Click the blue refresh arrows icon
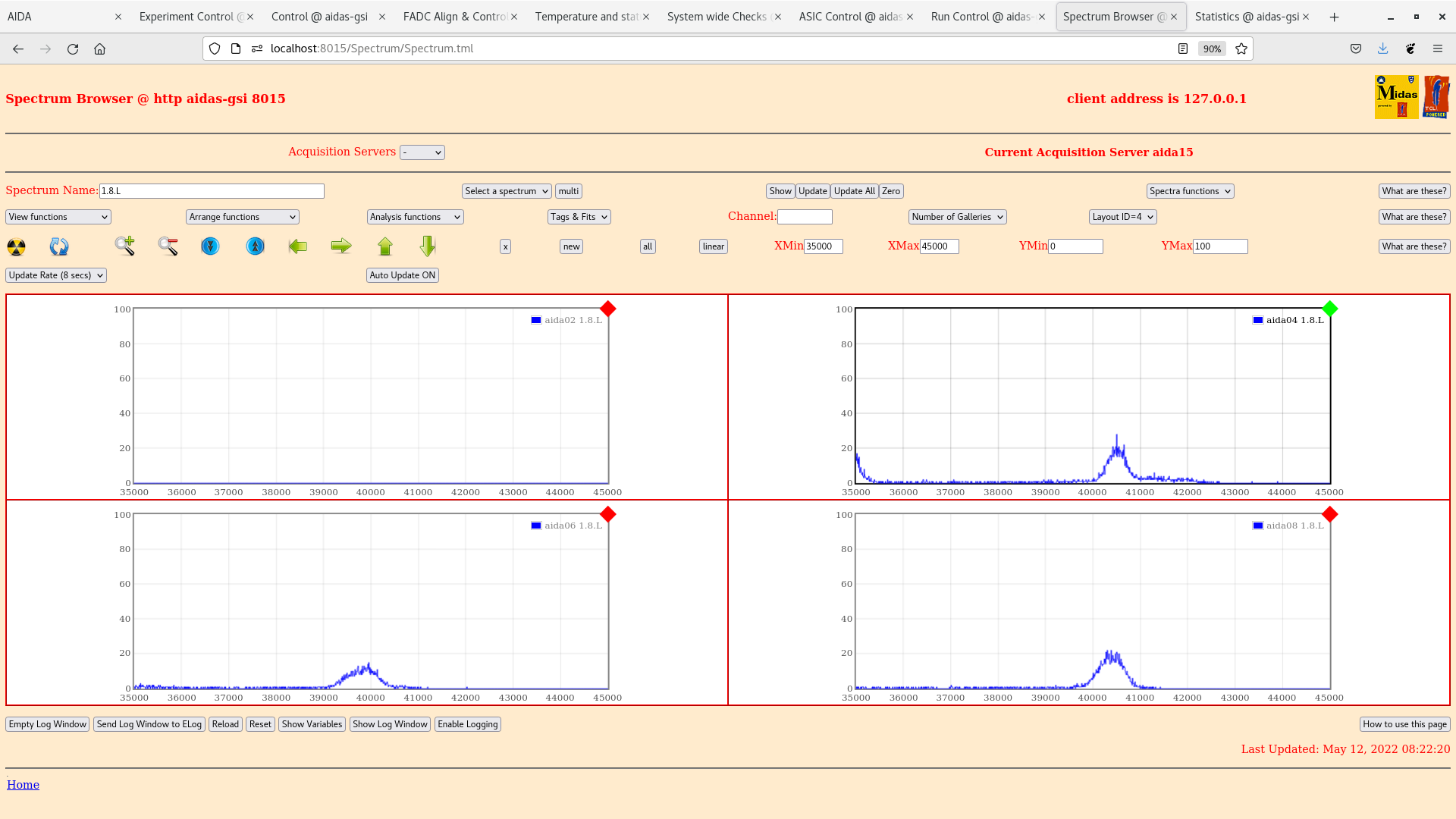 tap(59, 246)
